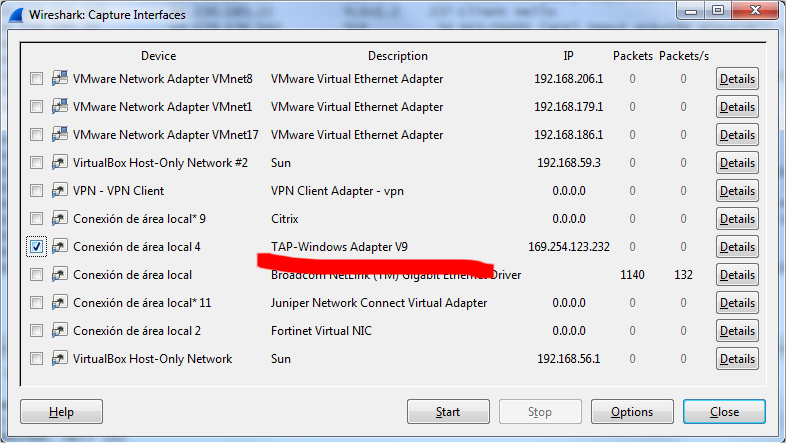
Task: Open Details for Juniper Network Connect adapter
Action: [x=737, y=303]
